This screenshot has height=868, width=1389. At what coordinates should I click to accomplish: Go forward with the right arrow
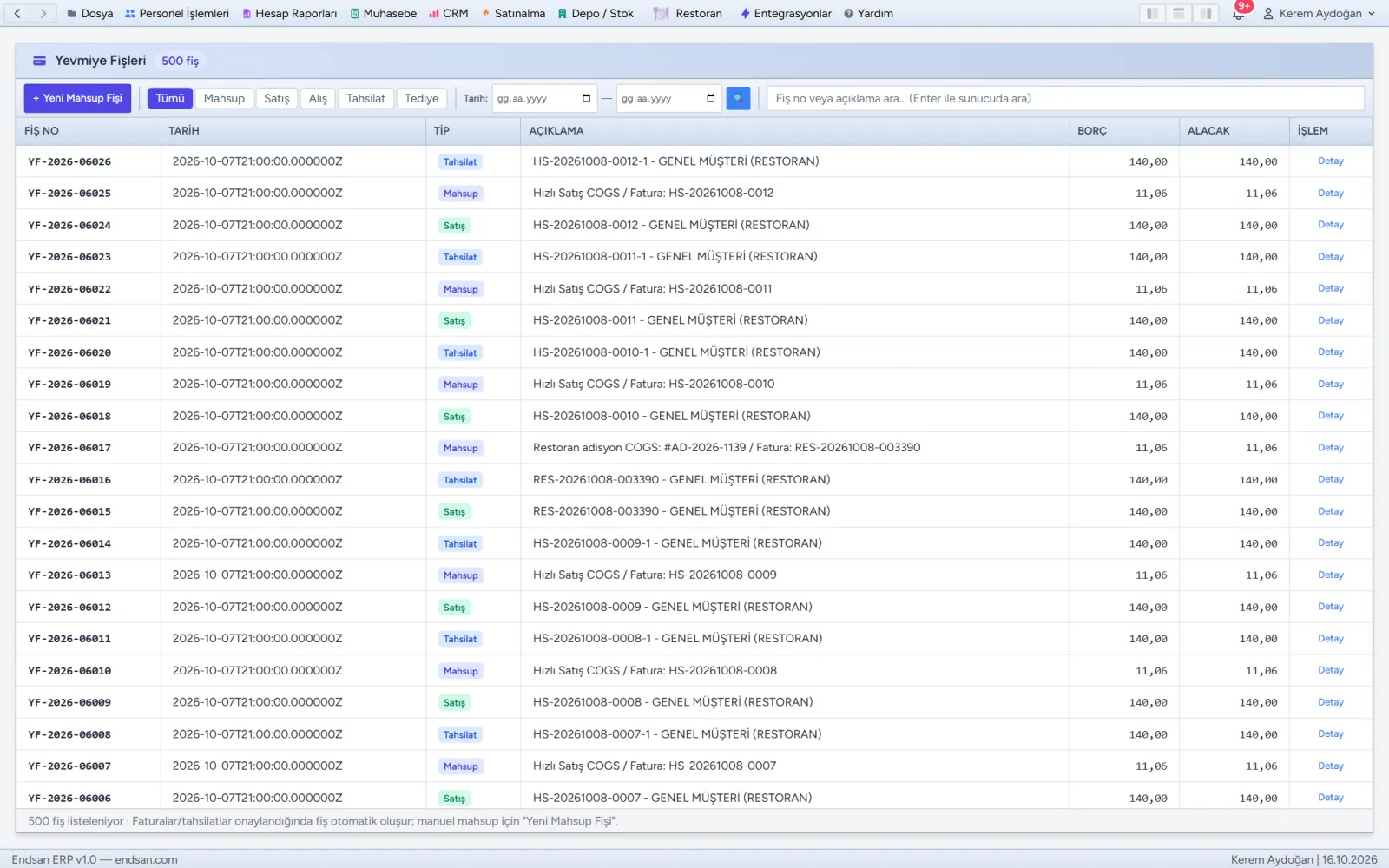[x=43, y=13]
